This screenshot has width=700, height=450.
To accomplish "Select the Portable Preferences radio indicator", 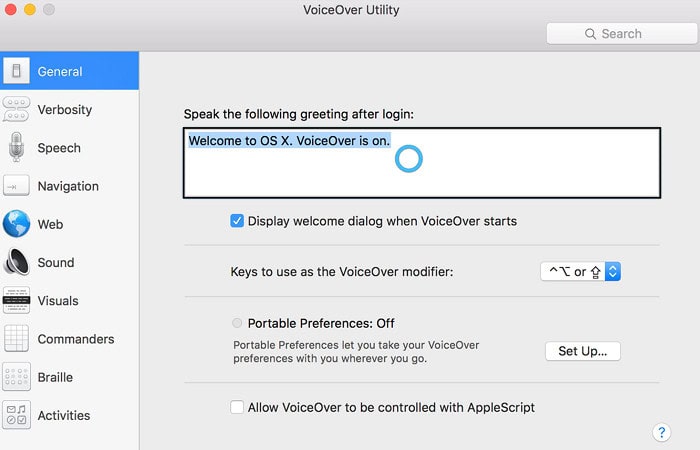I will pos(237,323).
